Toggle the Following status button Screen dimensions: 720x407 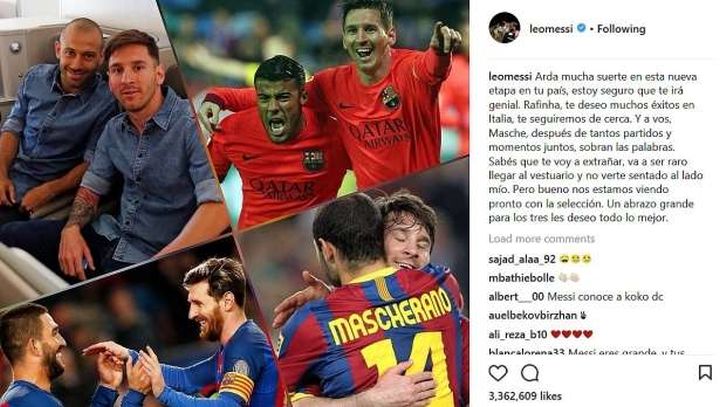621,29
